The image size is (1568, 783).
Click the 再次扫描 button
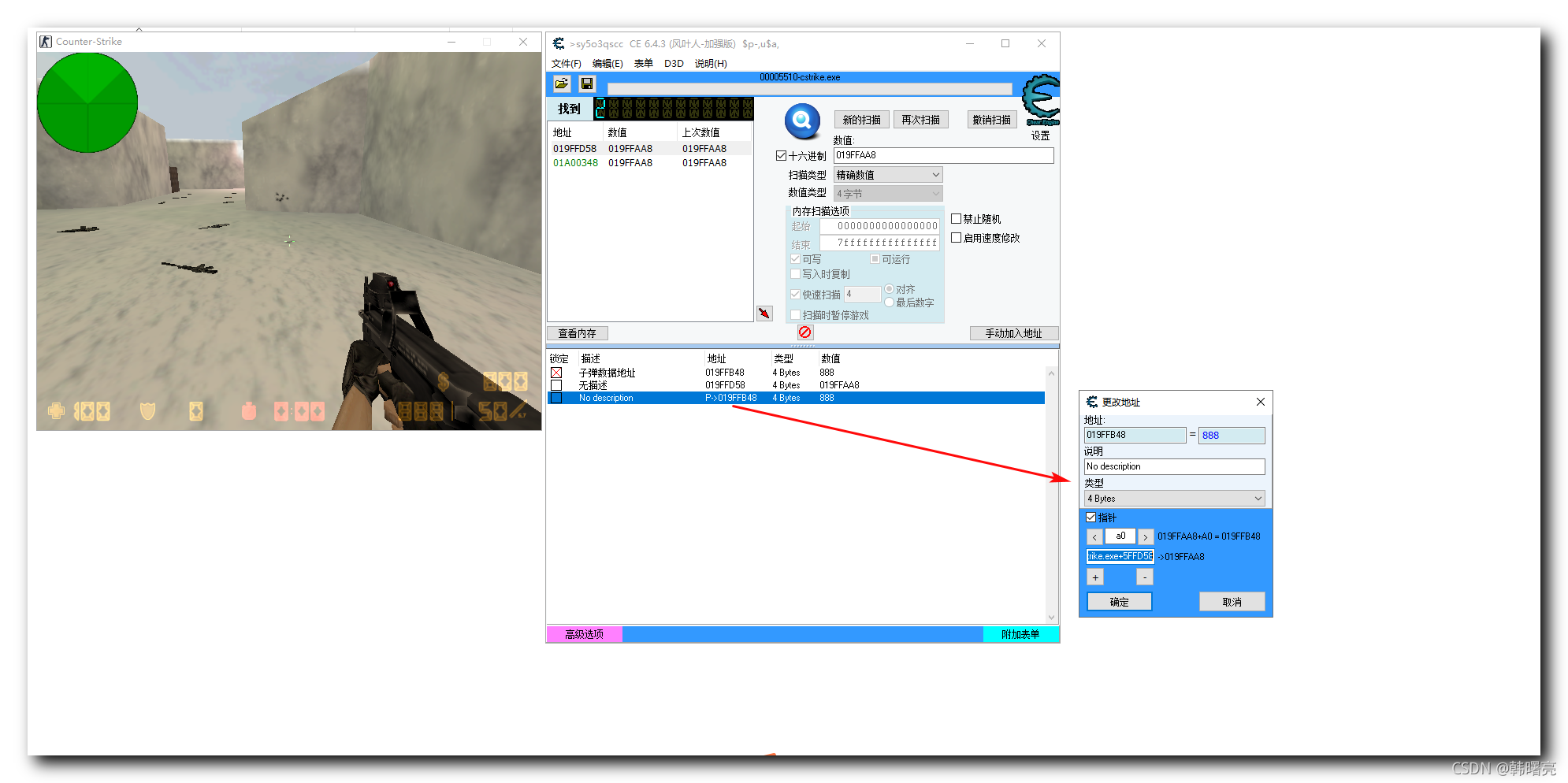(x=921, y=120)
